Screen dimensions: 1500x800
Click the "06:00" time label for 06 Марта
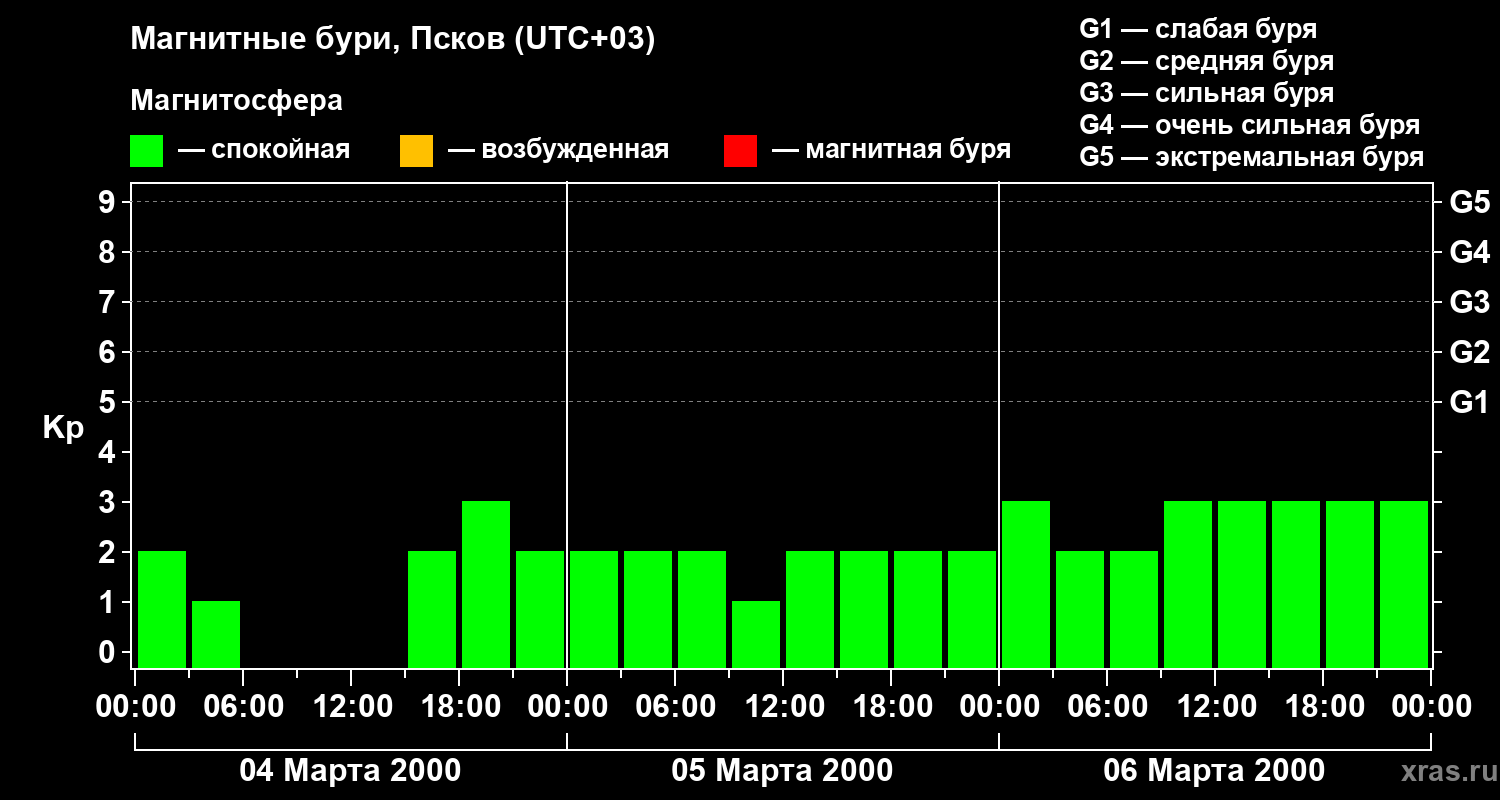pos(1107,707)
